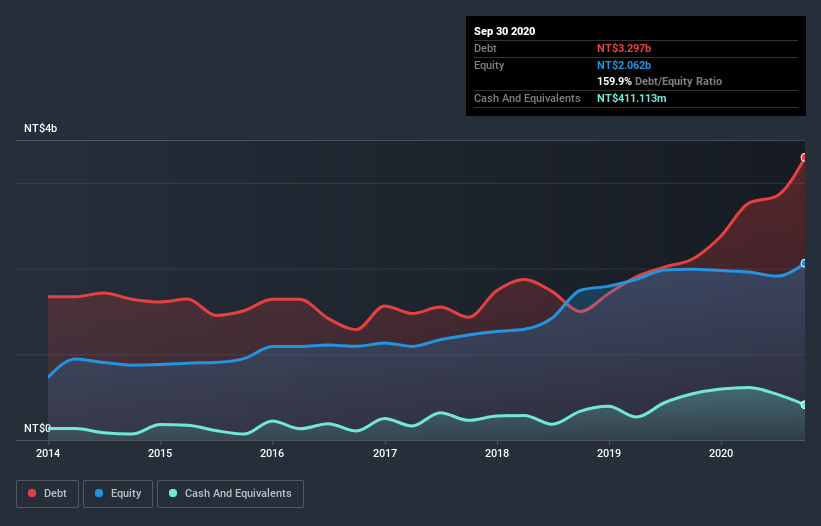
Task: Click the 2020 x-axis label
Action: (x=721, y=453)
